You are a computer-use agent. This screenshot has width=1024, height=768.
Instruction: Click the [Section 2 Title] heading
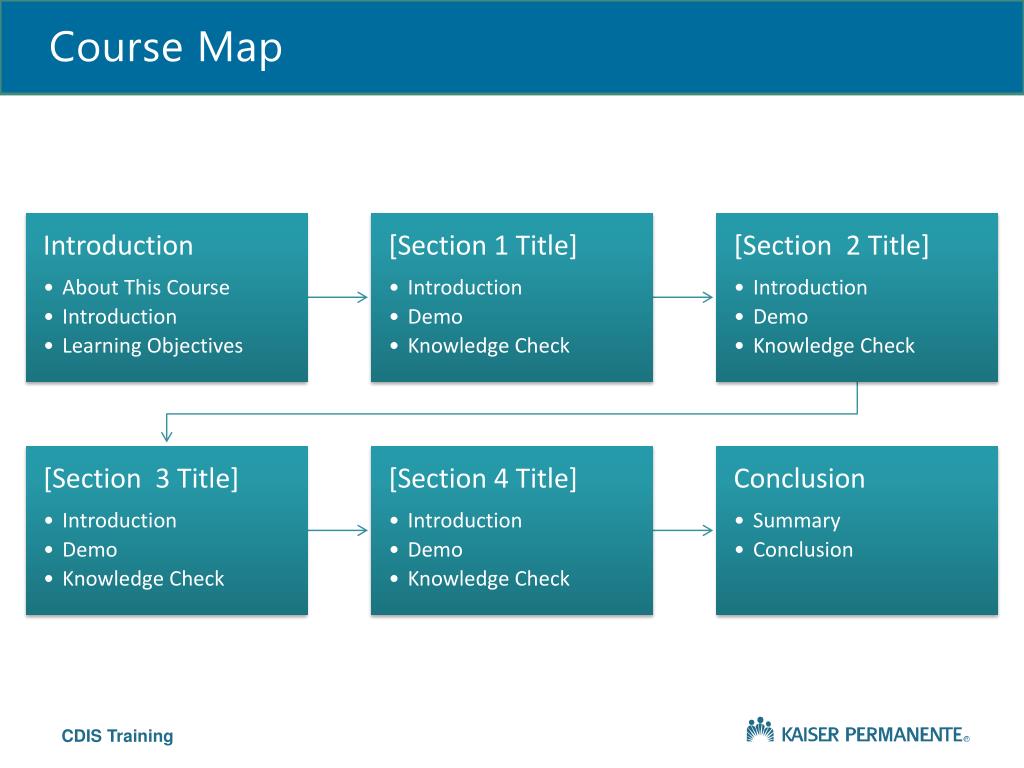pyautogui.click(x=831, y=246)
